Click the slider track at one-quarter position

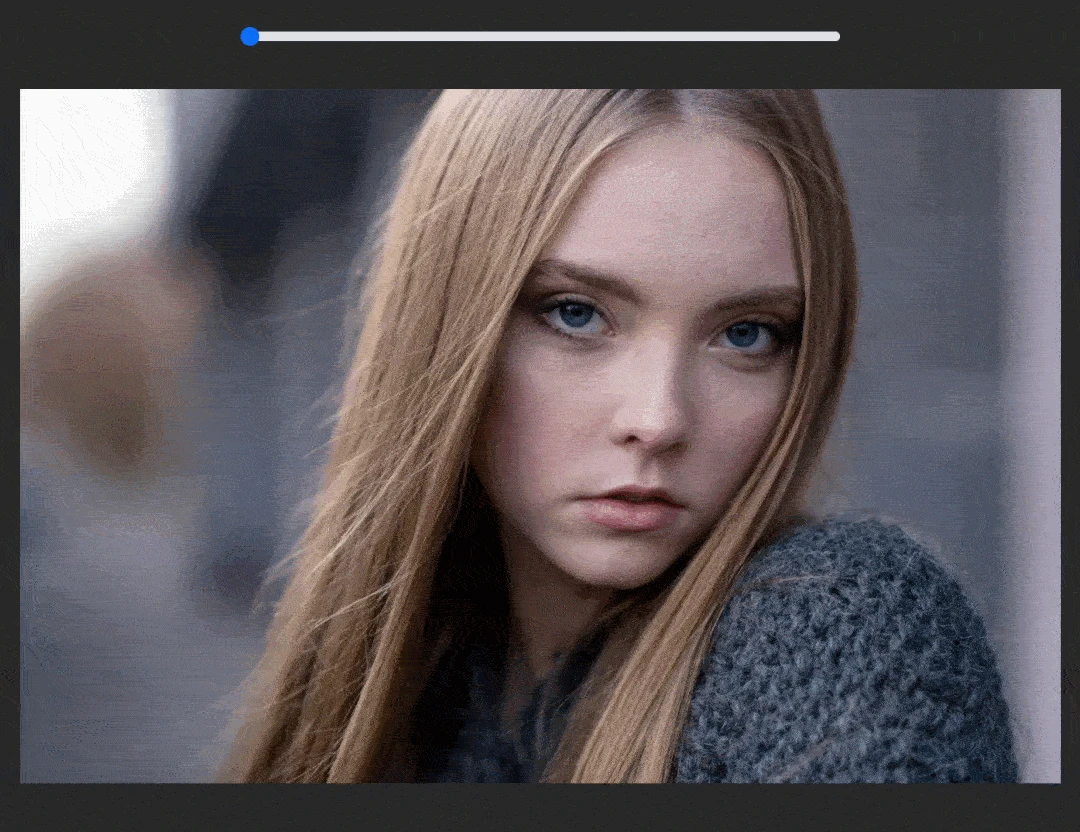(x=397, y=37)
